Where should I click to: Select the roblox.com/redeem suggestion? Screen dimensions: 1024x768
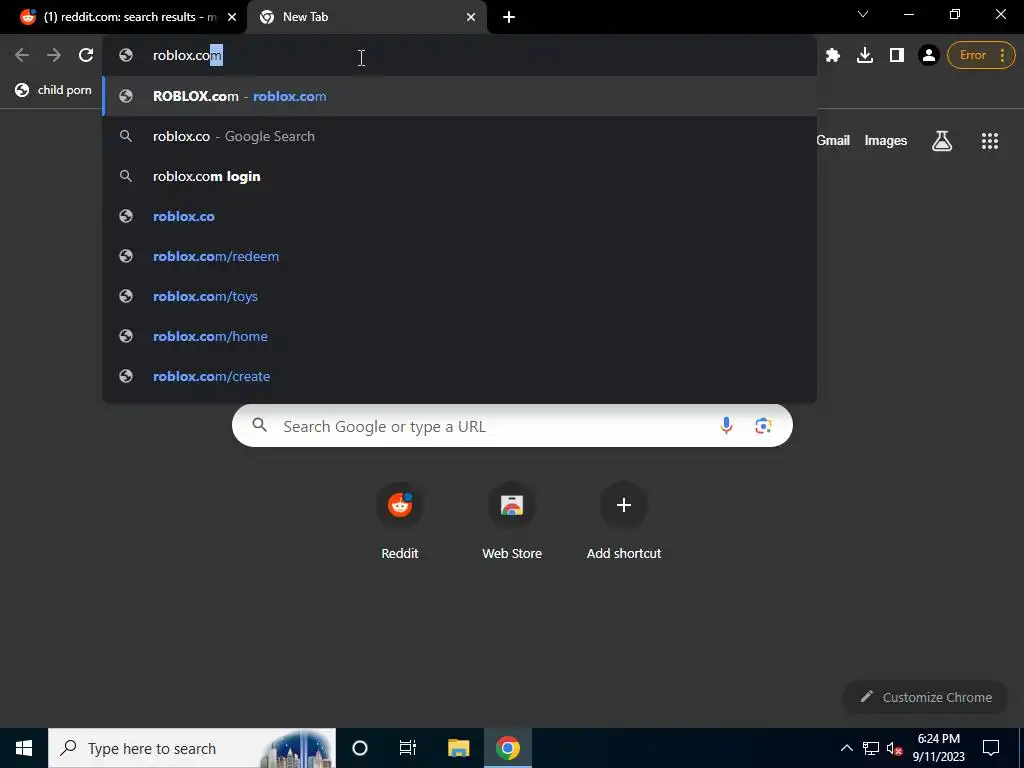(459, 256)
